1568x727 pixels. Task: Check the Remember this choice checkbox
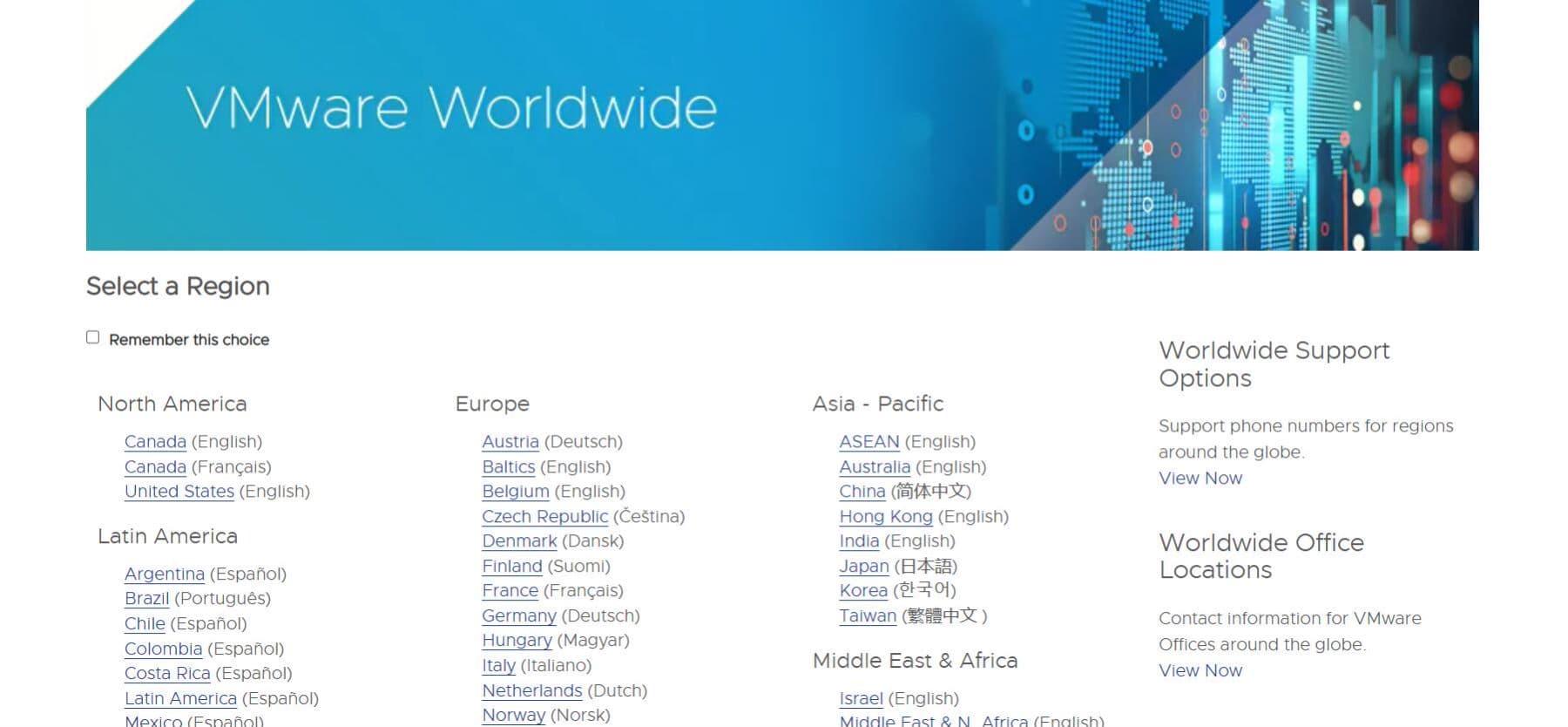(93, 337)
